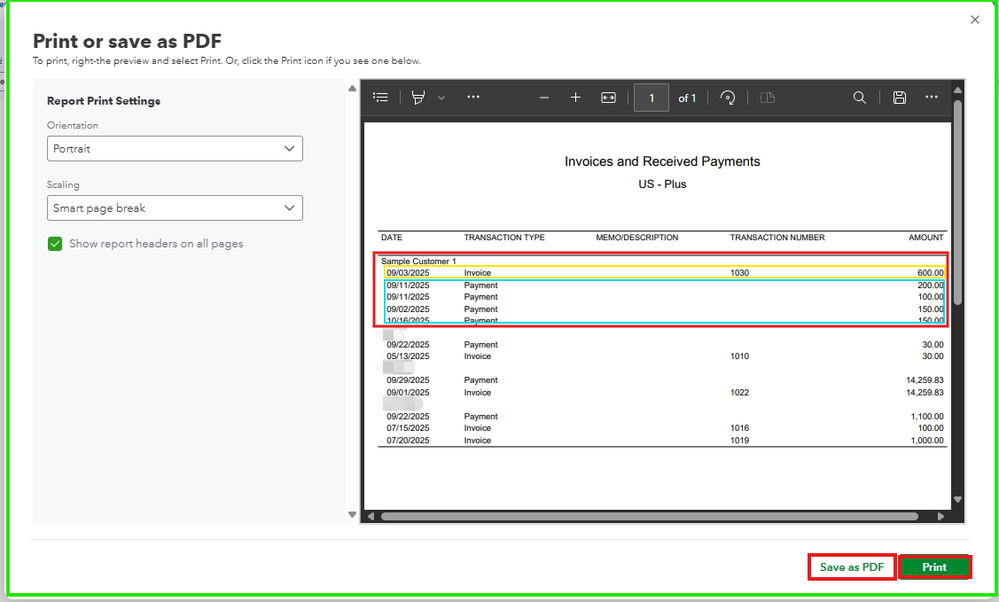999x602 pixels.
Task: Click the 'of 1' page count label
Action: tap(687, 98)
